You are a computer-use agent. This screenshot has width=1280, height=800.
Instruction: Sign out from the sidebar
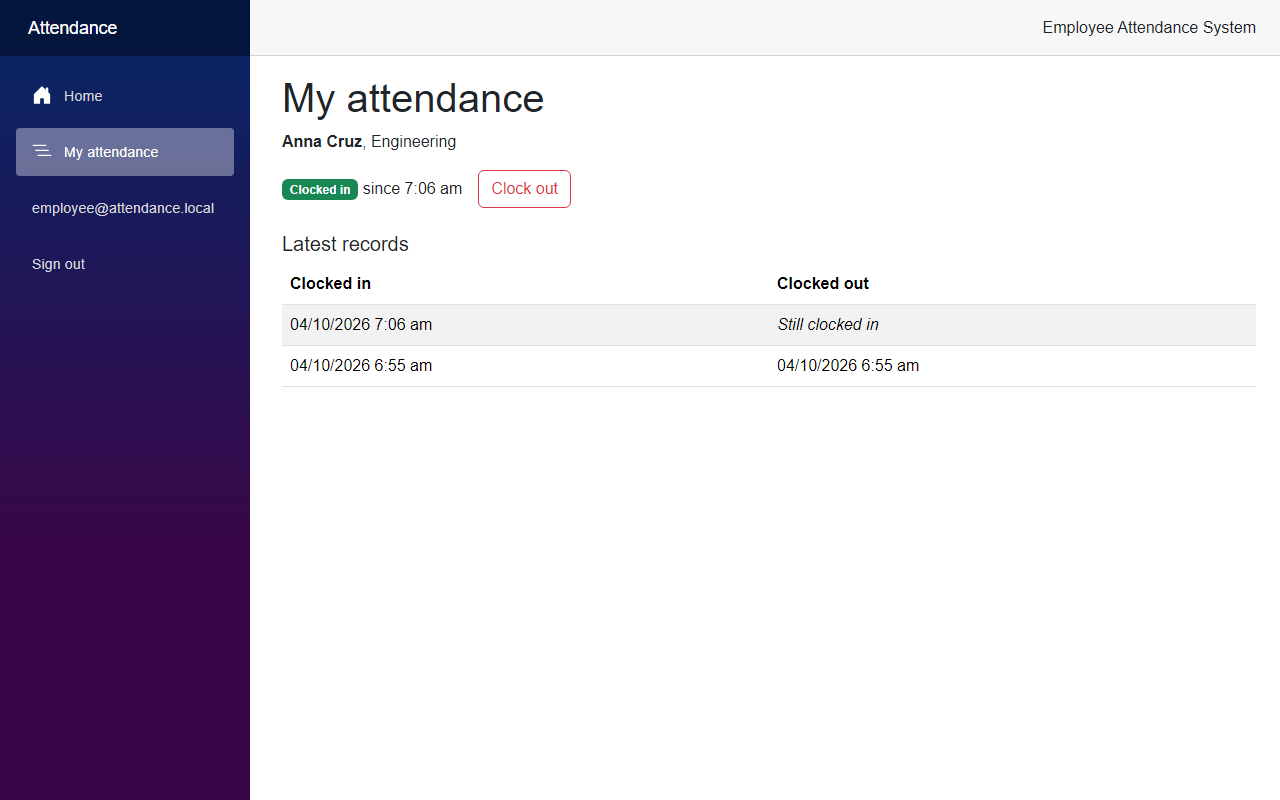tap(58, 264)
